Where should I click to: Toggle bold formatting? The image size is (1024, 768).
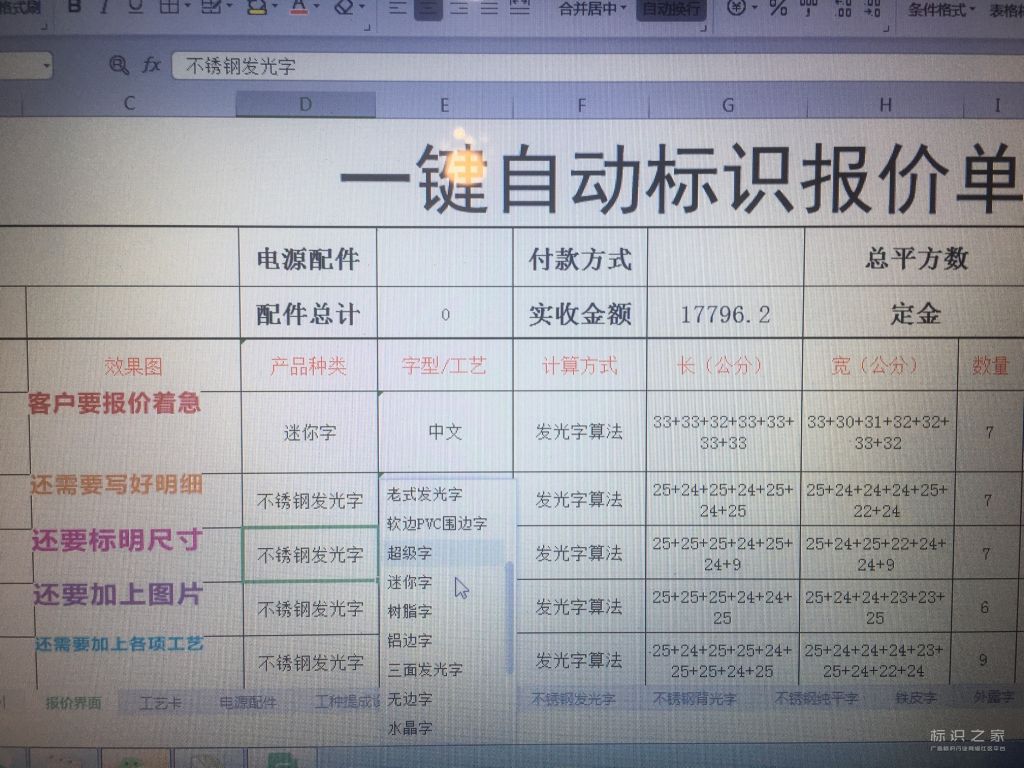click(x=74, y=7)
